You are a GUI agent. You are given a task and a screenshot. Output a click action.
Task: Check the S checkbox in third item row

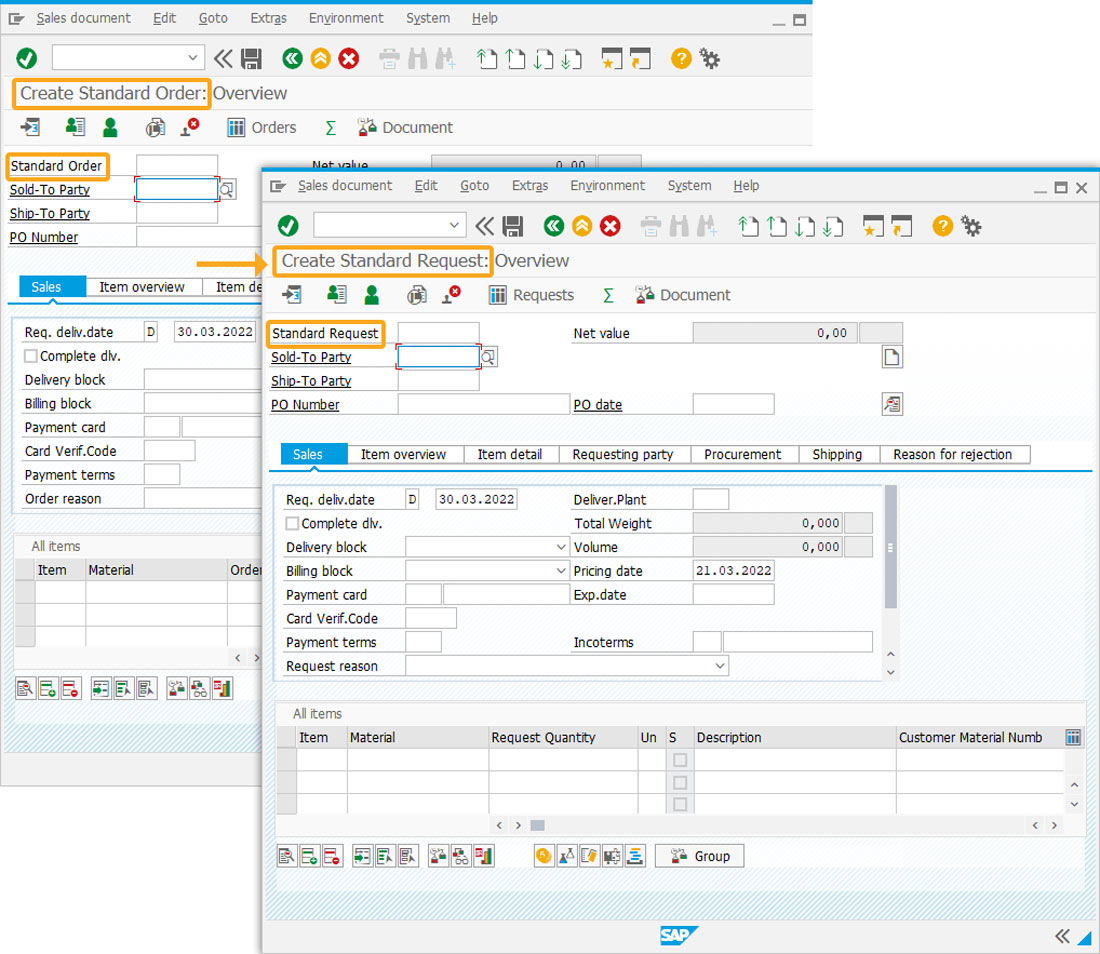(x=680, y=804)
